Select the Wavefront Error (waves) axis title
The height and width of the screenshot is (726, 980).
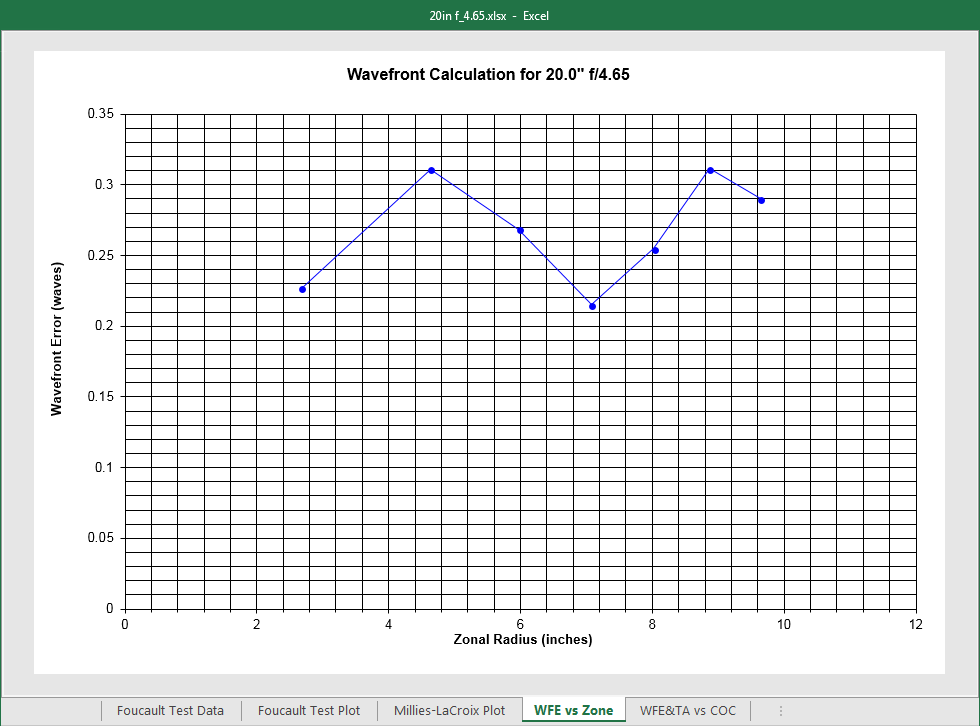(57, 340)
